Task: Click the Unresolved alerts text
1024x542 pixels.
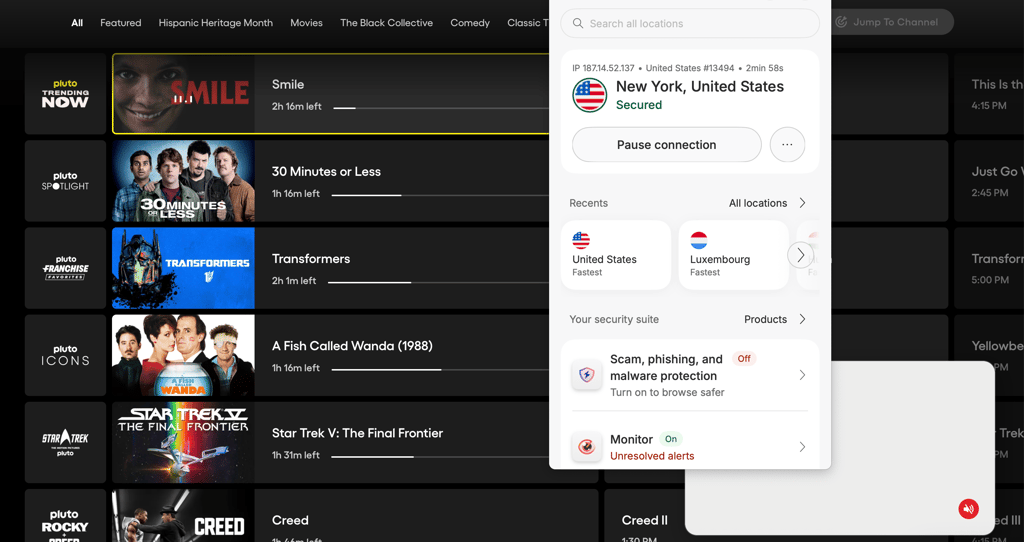Action: coord(652,456)
